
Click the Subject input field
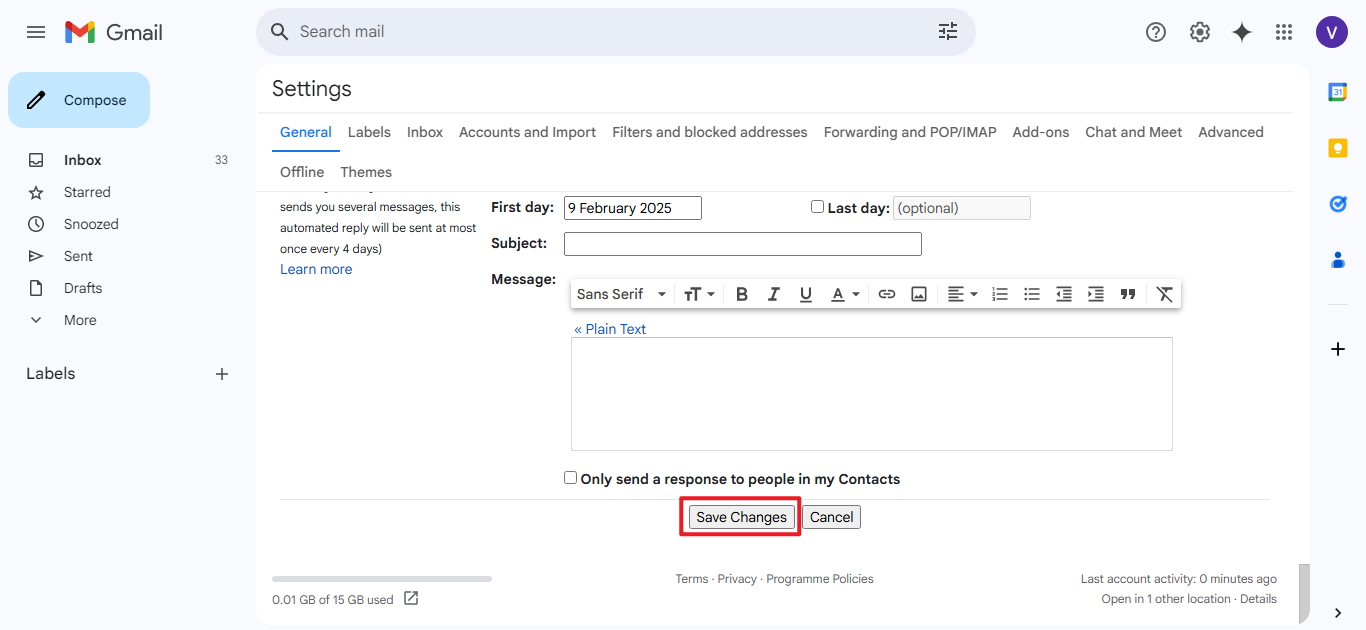742,244
